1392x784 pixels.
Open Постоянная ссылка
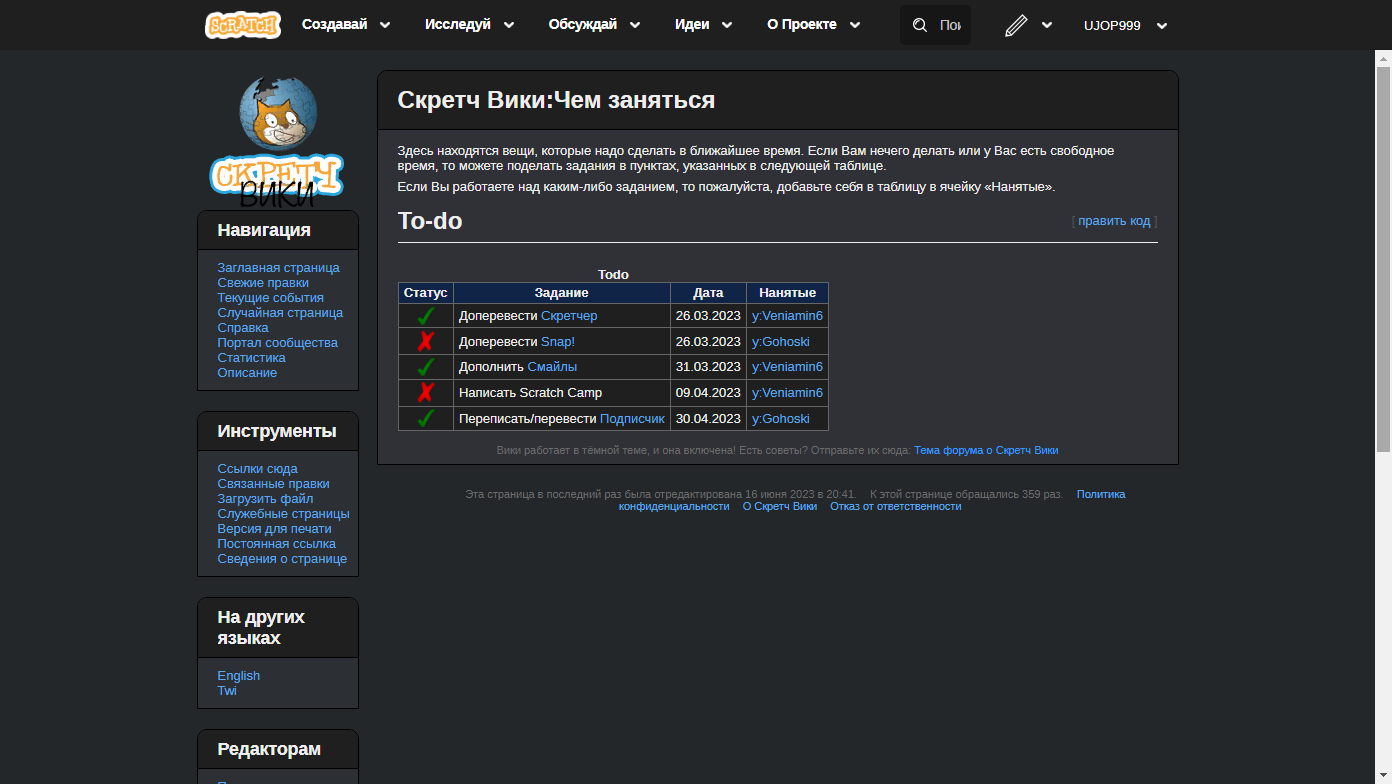click(276, 544)
